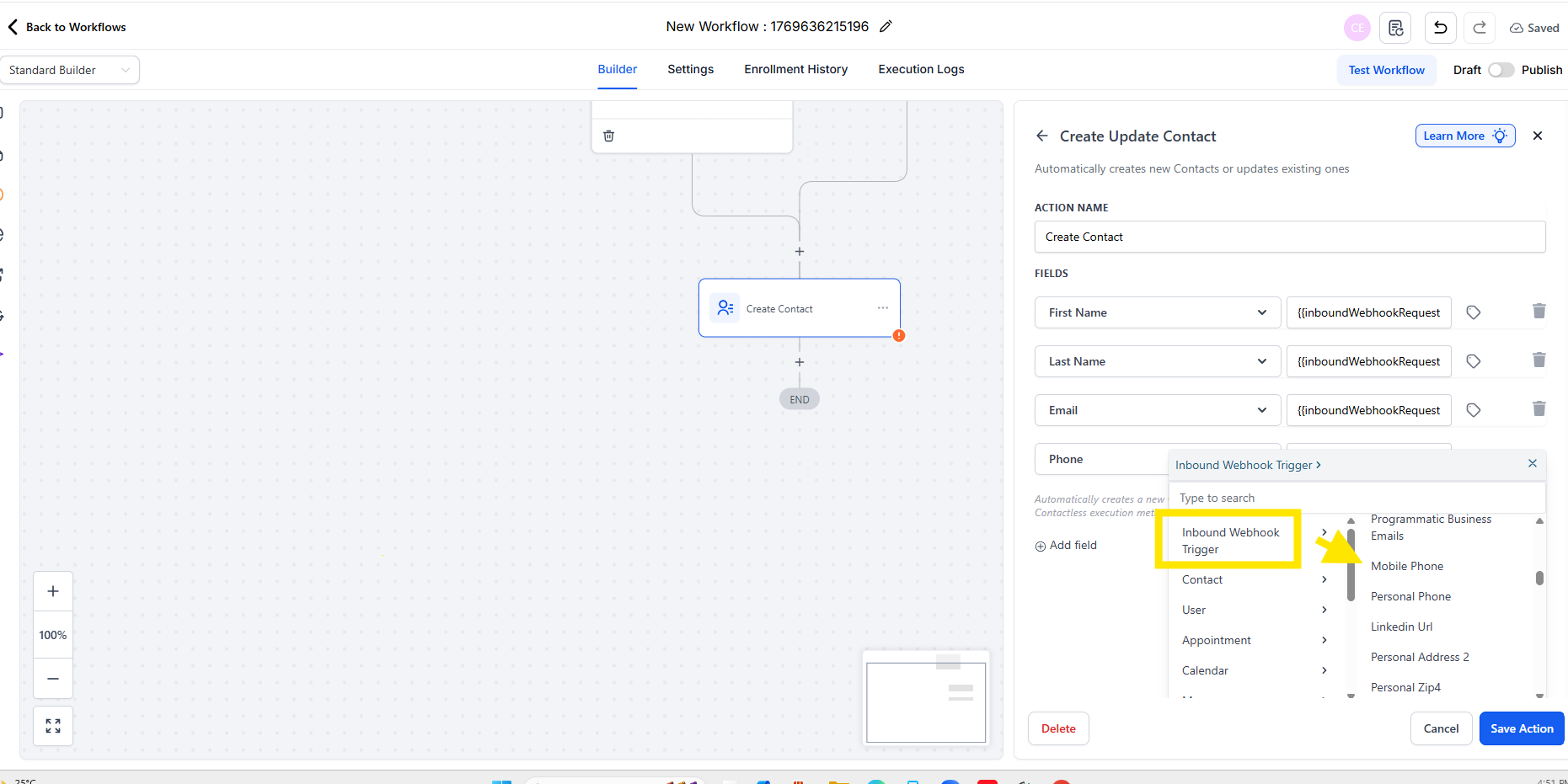Click the fit-to-screen canvas icon
1568x784 pixels.
53,726
